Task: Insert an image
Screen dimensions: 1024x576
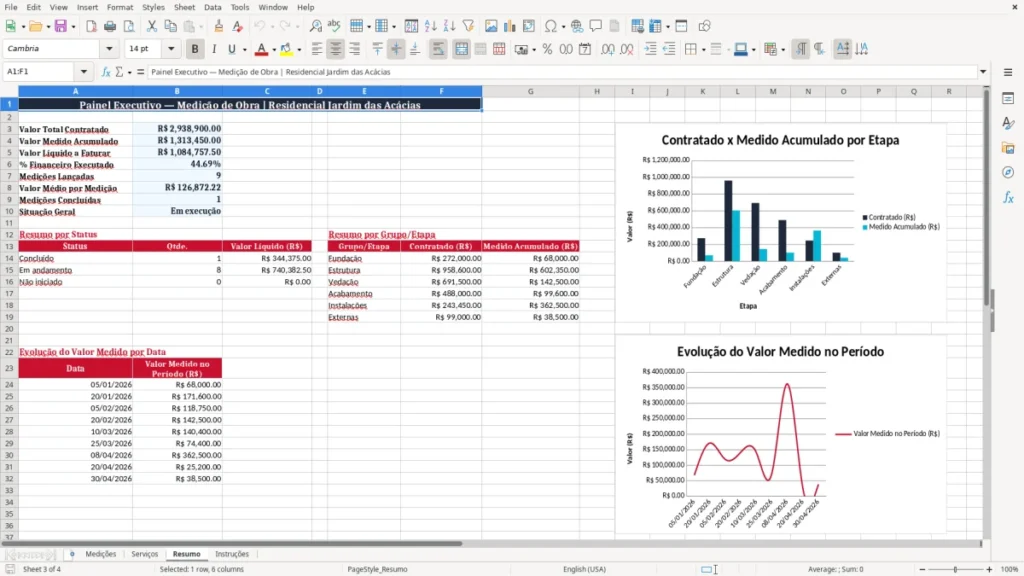Action: [491, 26]
